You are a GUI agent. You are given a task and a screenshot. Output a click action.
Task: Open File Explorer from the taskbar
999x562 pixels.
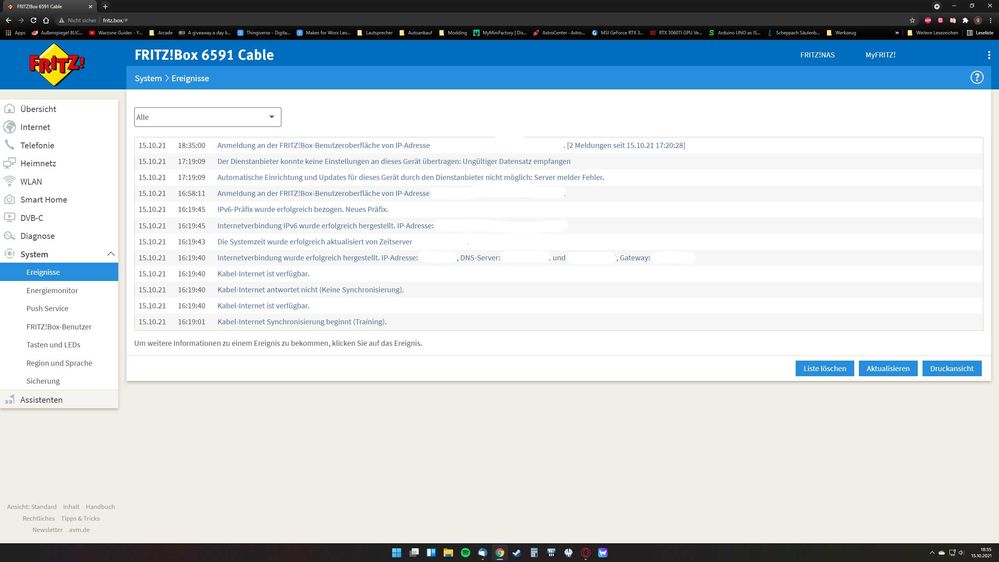click(448, 552)
